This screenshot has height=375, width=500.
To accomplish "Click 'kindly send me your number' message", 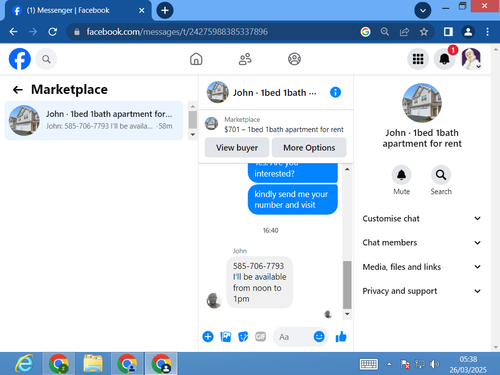I will 293,199.
